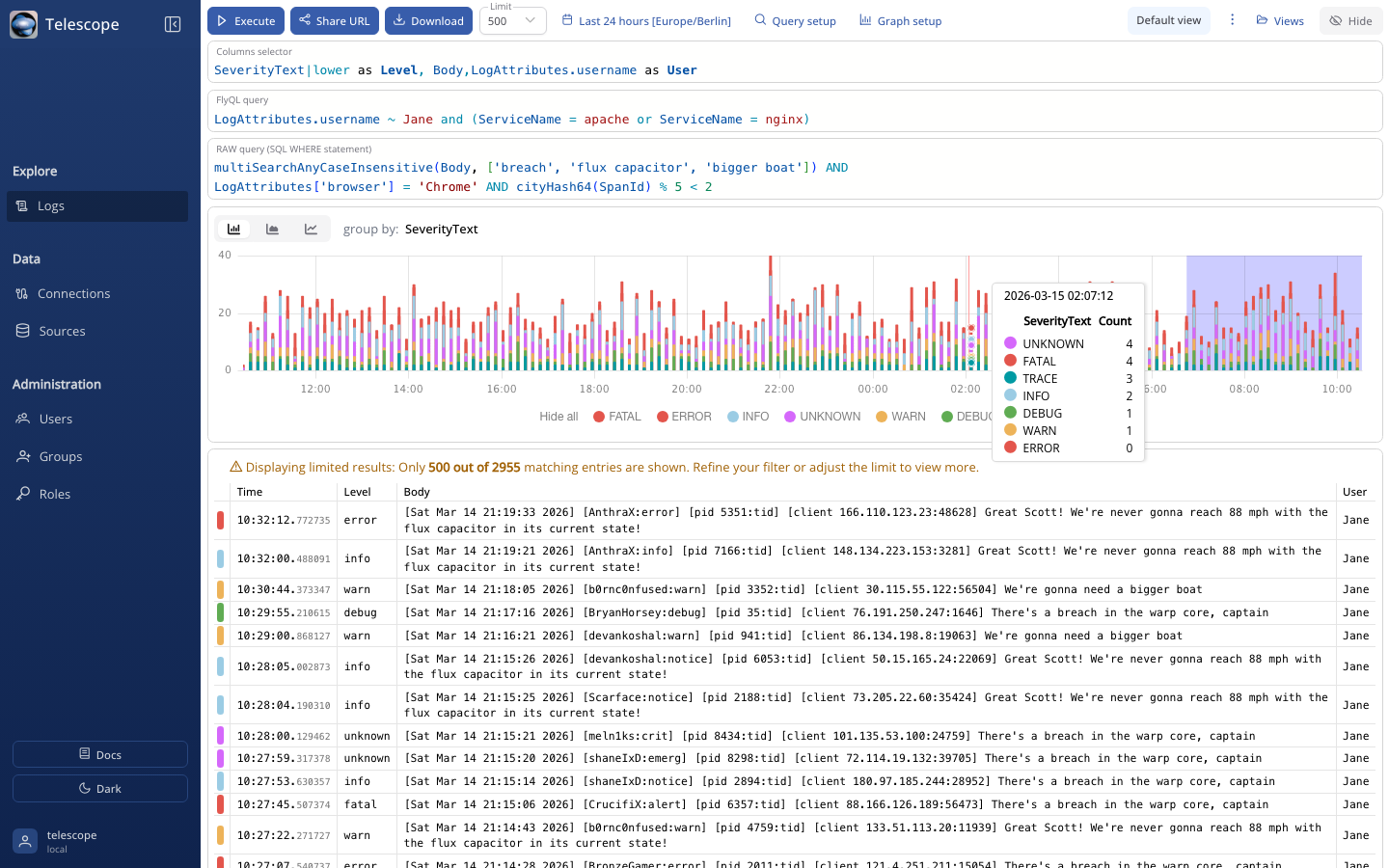This screenshot has height=868, width=1389.
Task: Open log row at 10:27:53 info
Action: point(795,781)
